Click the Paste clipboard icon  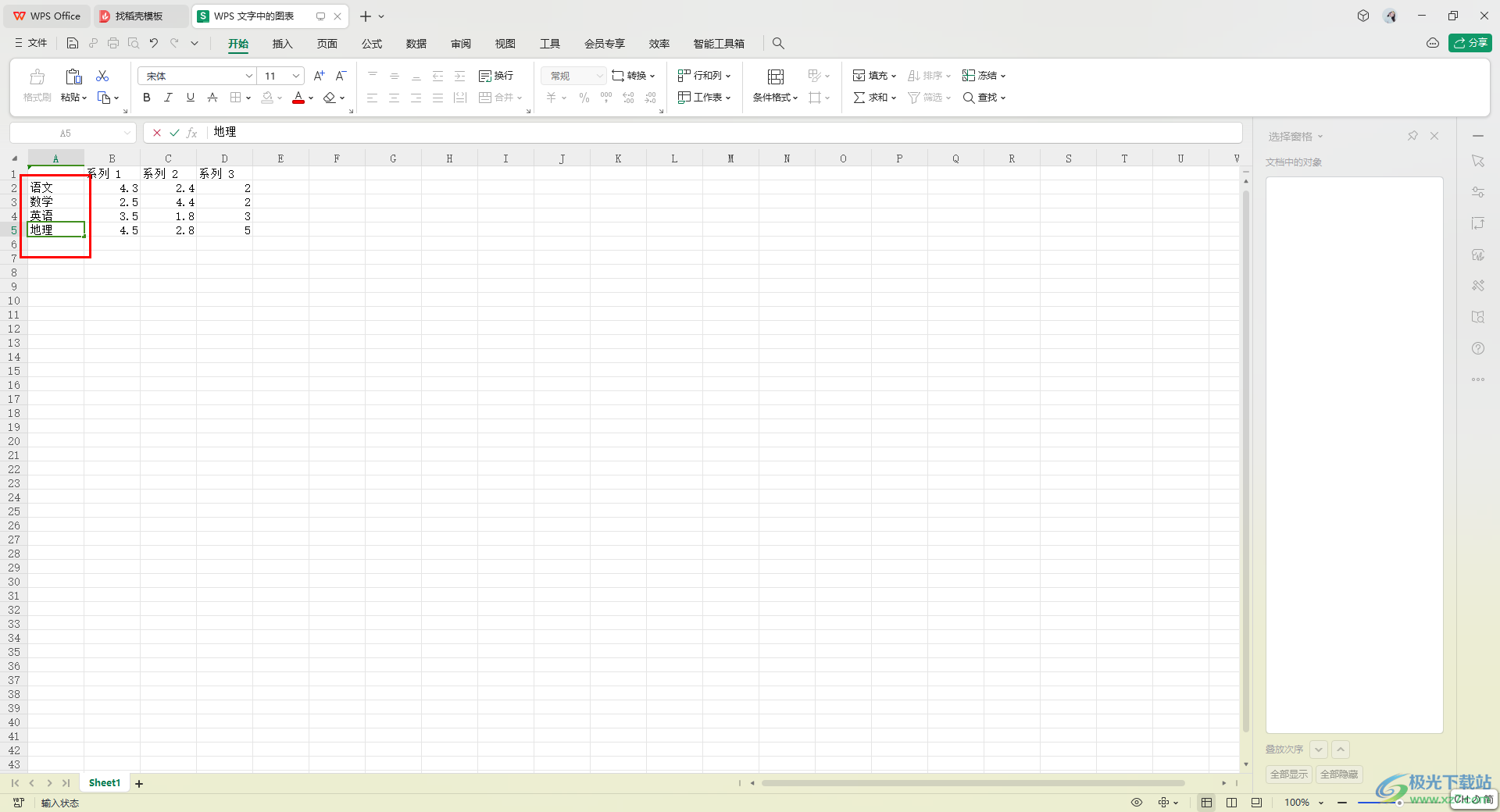pos(74,76)
